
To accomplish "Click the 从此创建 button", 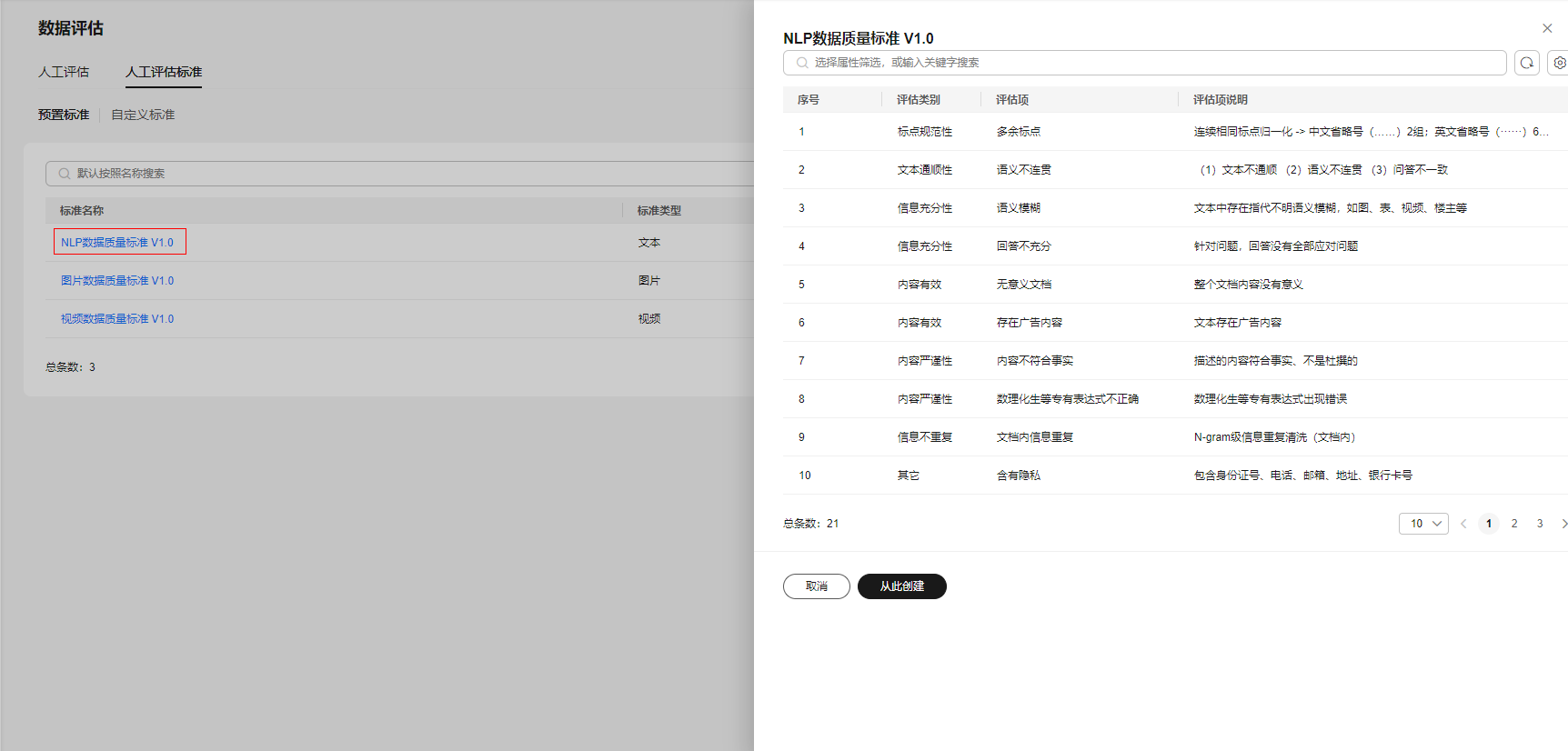I will (901, 586).
